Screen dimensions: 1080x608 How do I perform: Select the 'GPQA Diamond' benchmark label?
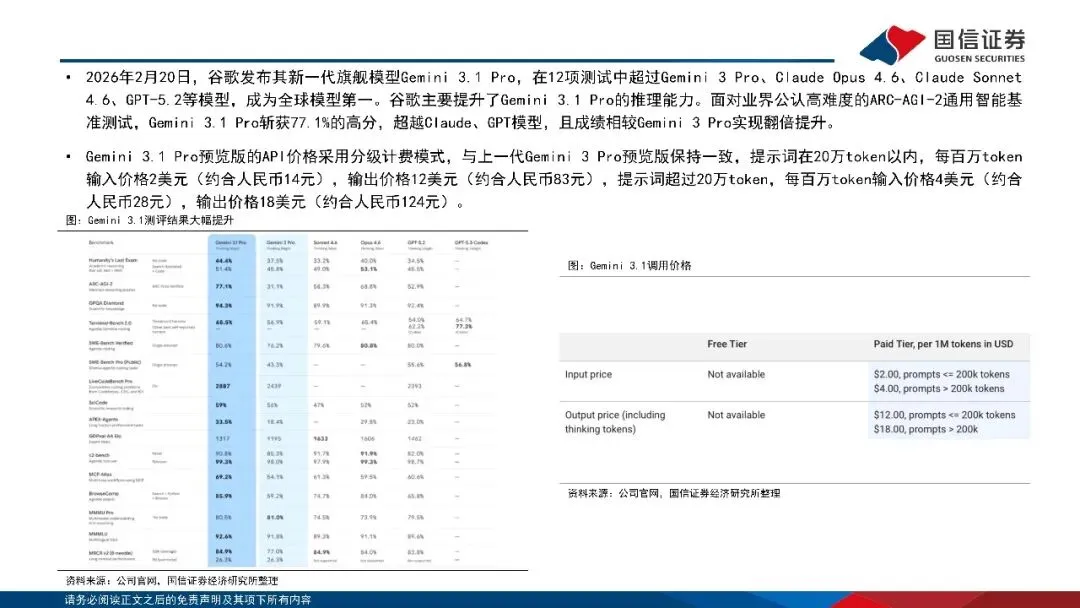[x=106, y=303]
